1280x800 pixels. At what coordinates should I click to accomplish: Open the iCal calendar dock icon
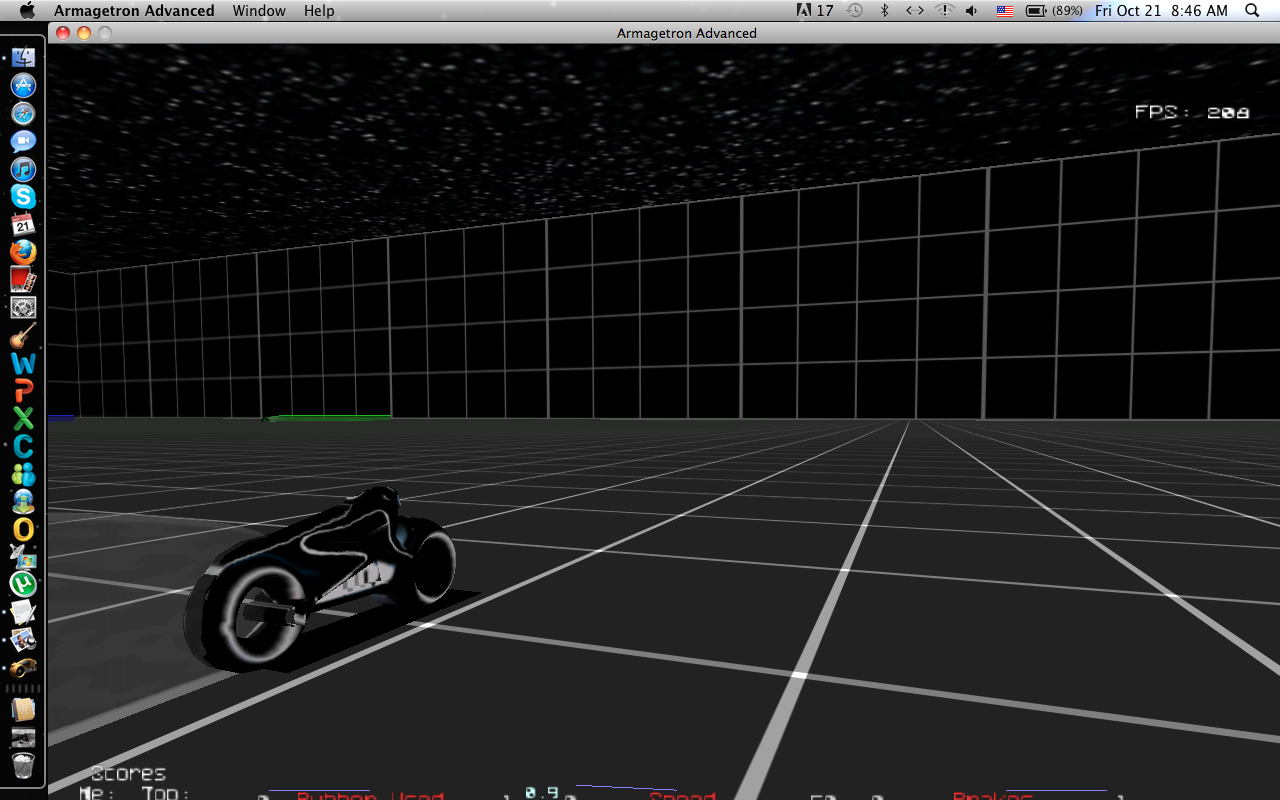pos(23,225)
